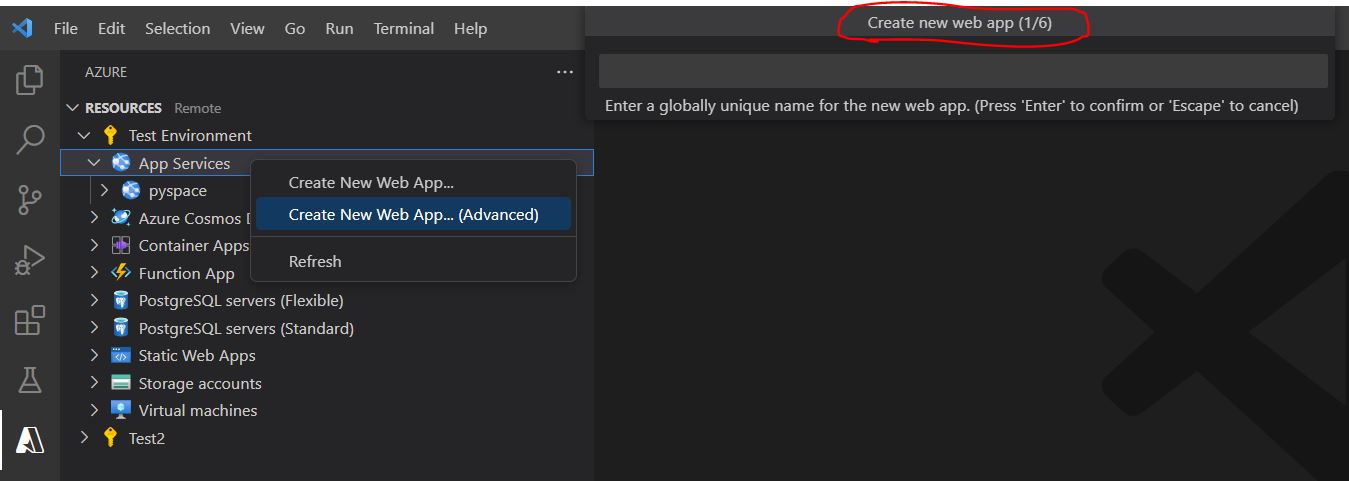Select Storage accounts in resource tree
This screenshot has width=1349, height=481.
(199, 383)
